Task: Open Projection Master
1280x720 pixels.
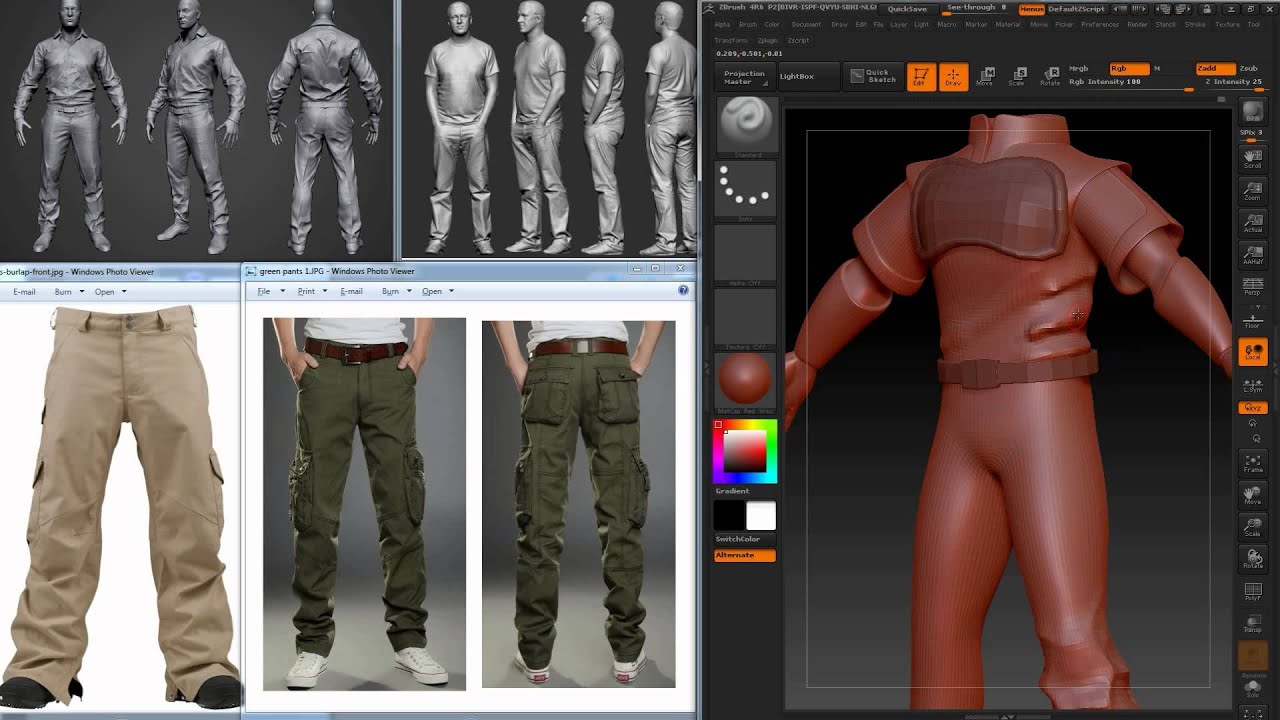Action: click(744, 77)
